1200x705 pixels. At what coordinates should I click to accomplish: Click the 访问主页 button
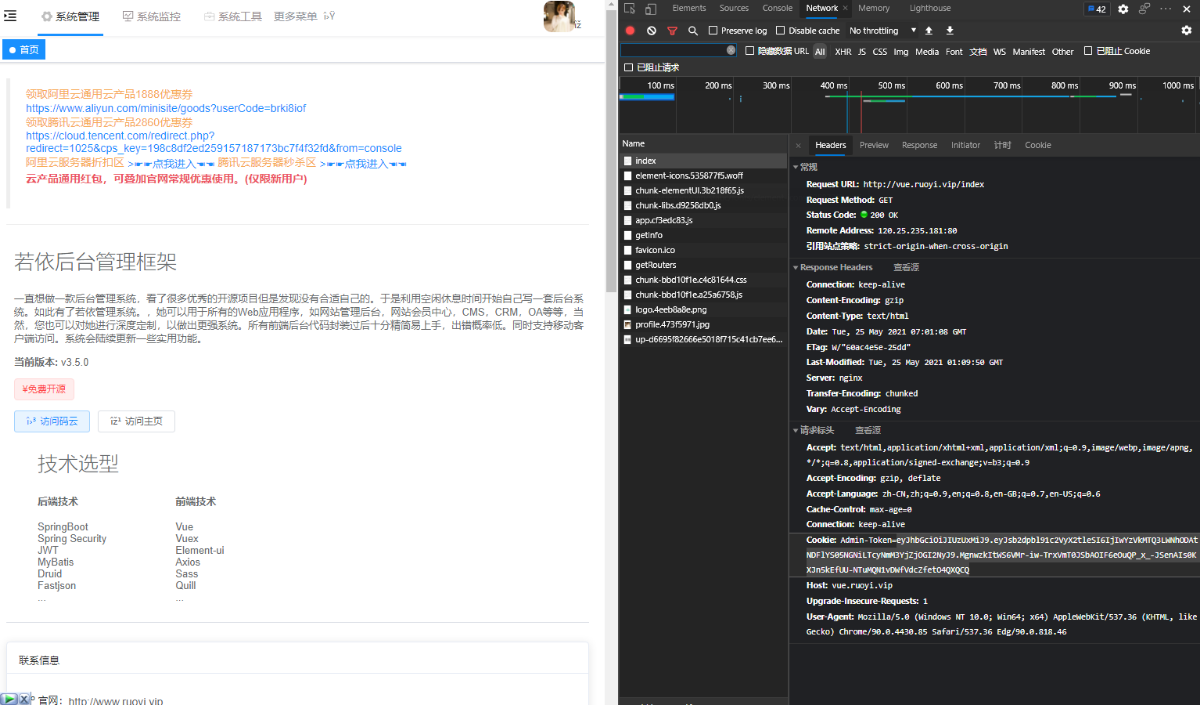(136, 421)
